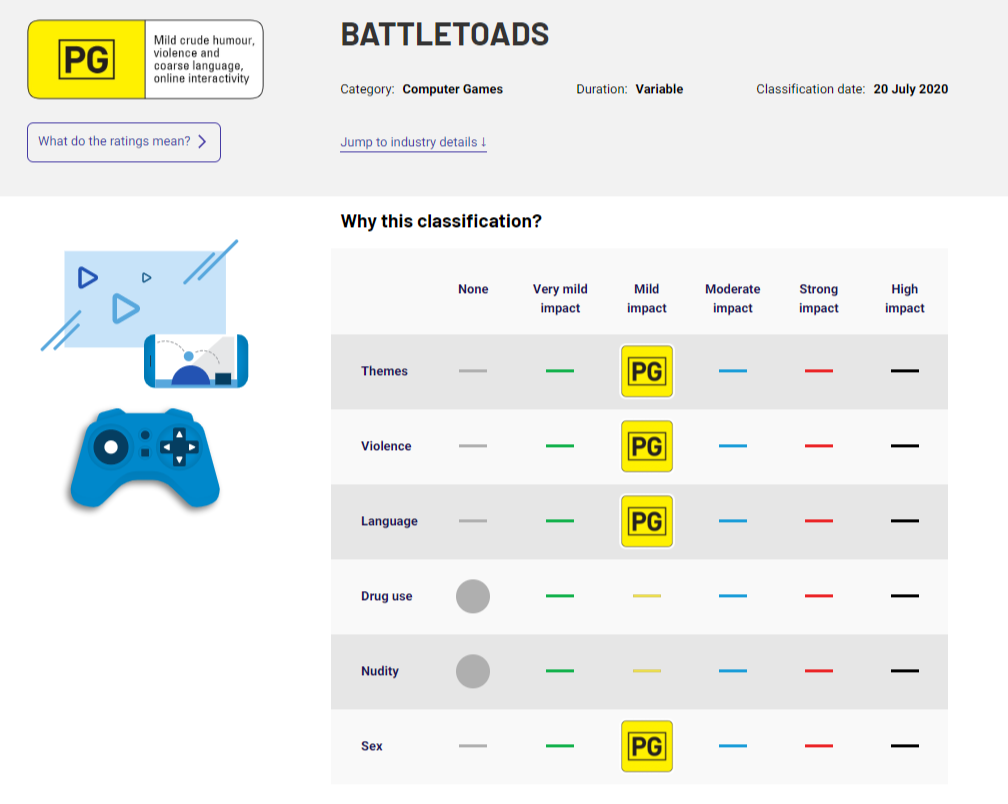
Task: Click the 'Mild impact' column header
Action: (x=647, y=298)
